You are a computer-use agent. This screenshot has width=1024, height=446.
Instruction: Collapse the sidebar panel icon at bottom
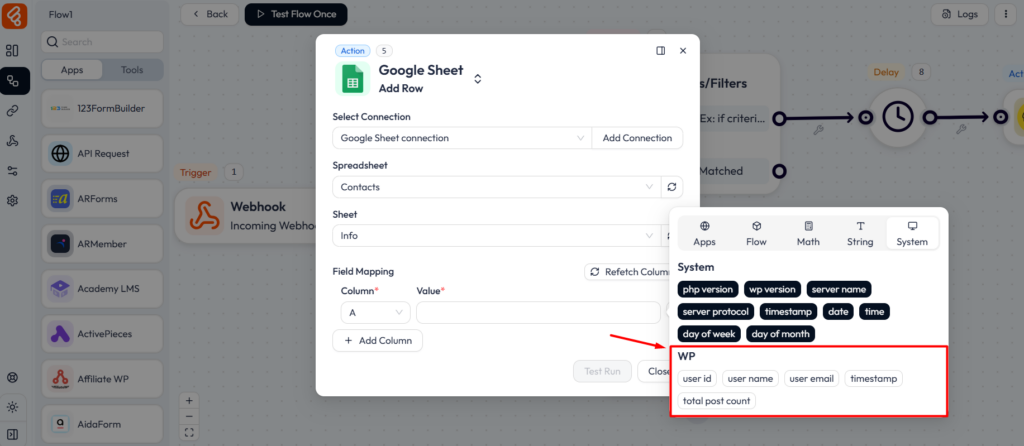click(12, 434)
